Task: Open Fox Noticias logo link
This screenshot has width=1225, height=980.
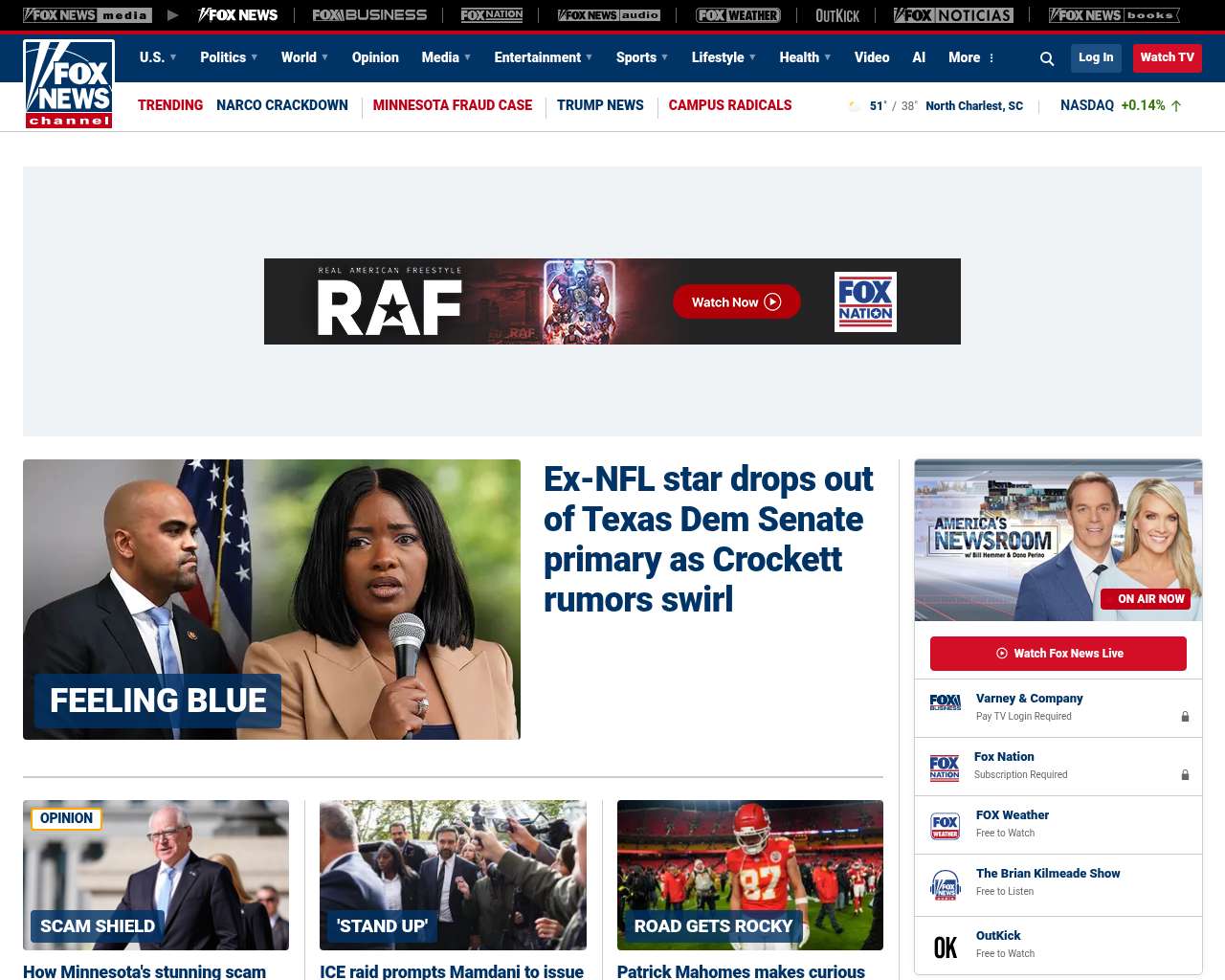Action: coord(953,15)
